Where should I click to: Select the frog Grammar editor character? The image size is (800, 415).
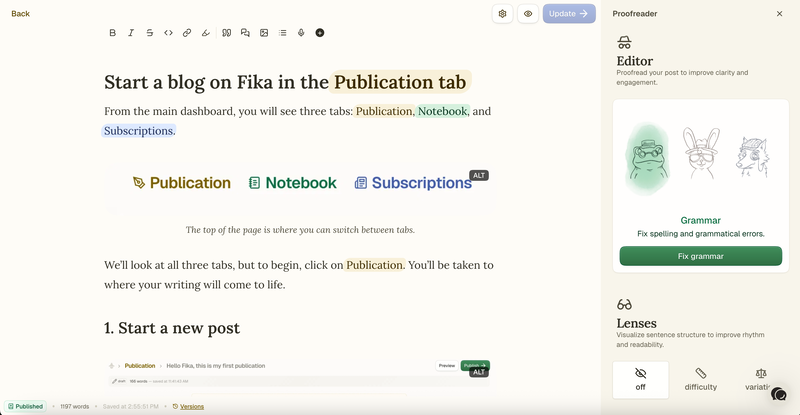[647, 158]
